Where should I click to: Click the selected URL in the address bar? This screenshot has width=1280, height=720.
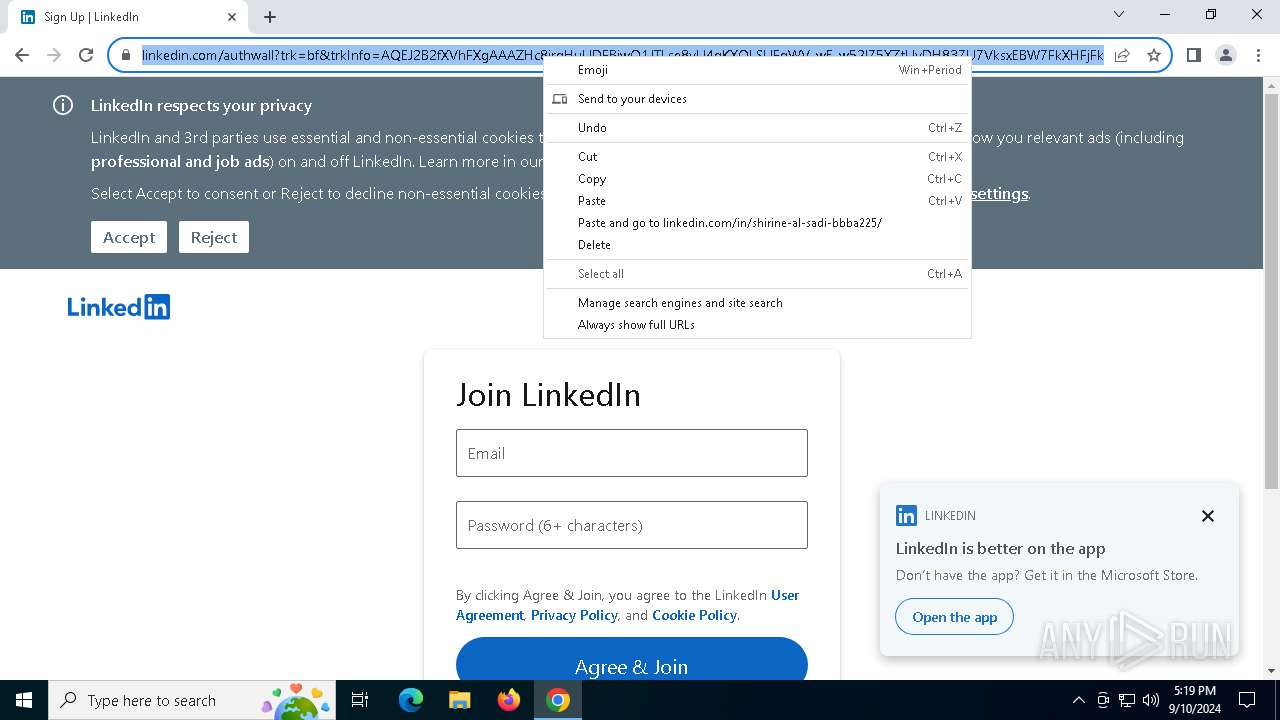coord(623,55)
